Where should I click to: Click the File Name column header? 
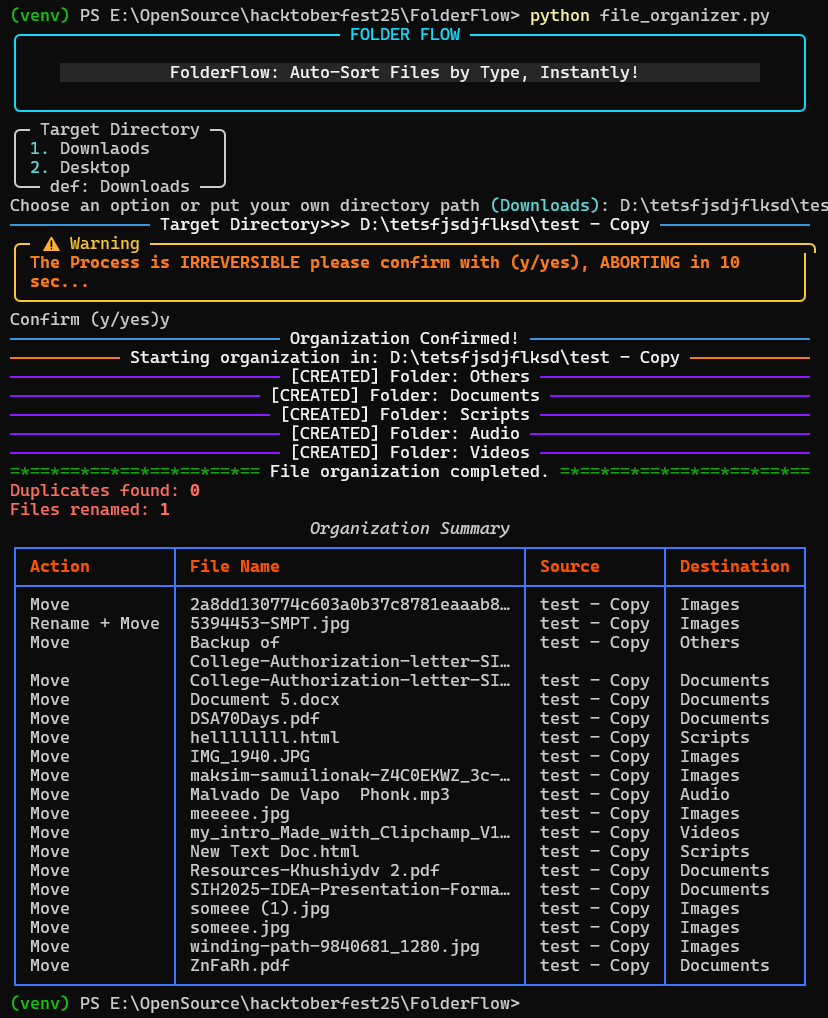234,566
